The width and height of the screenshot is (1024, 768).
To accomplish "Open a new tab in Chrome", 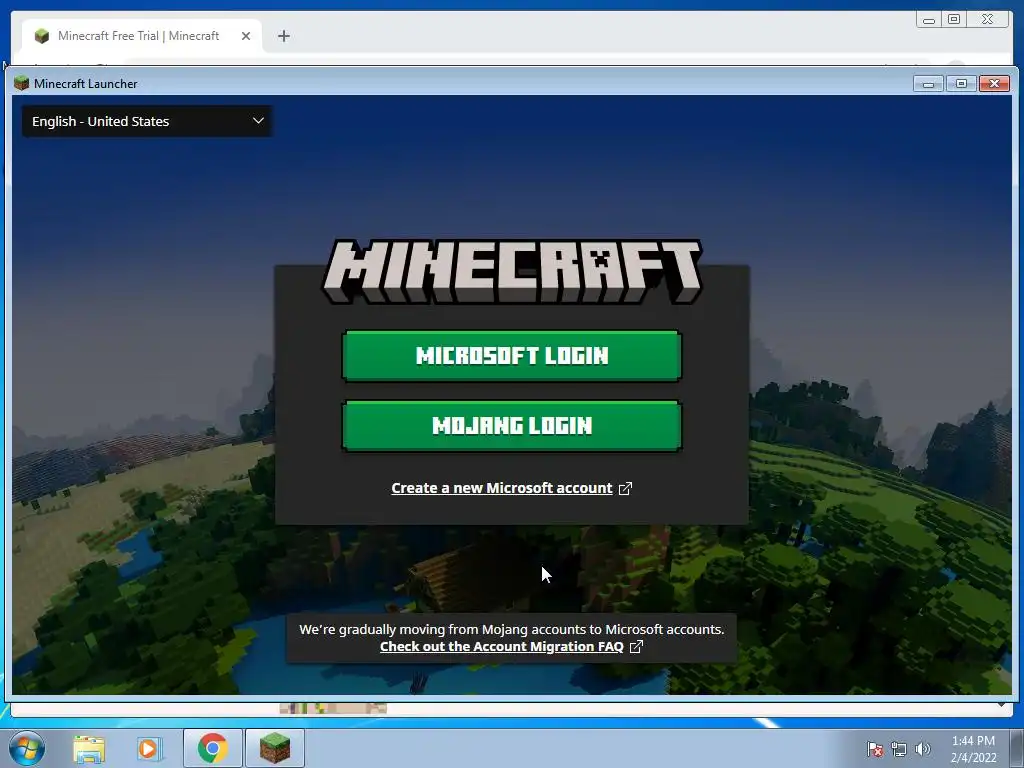I will (x=283, y=36).
